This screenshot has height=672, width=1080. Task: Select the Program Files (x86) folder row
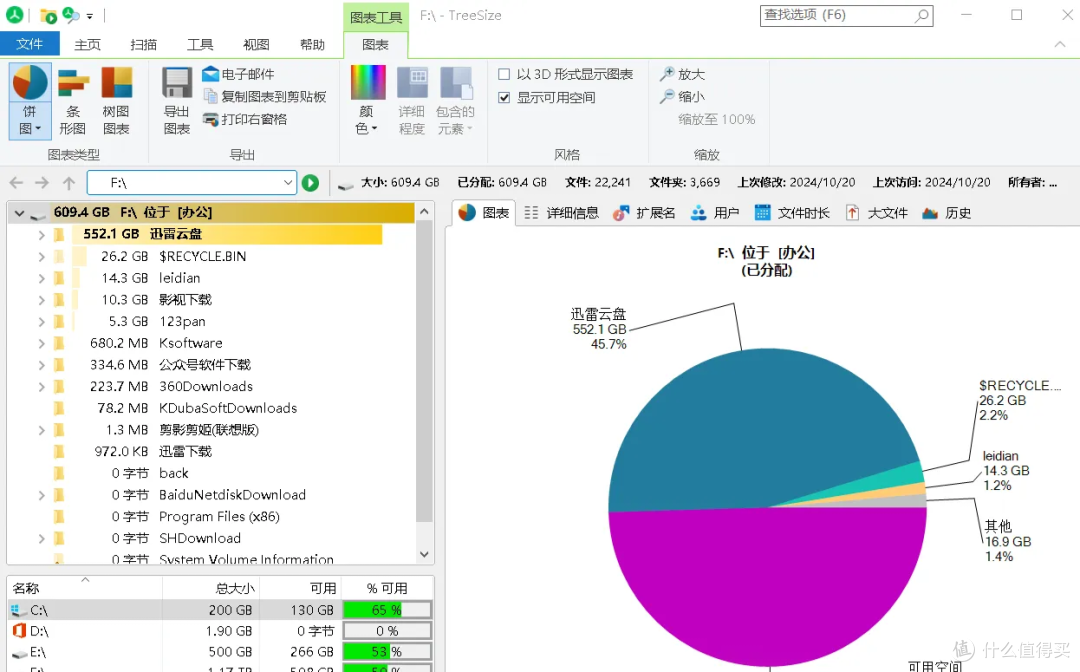pos(211,516)
